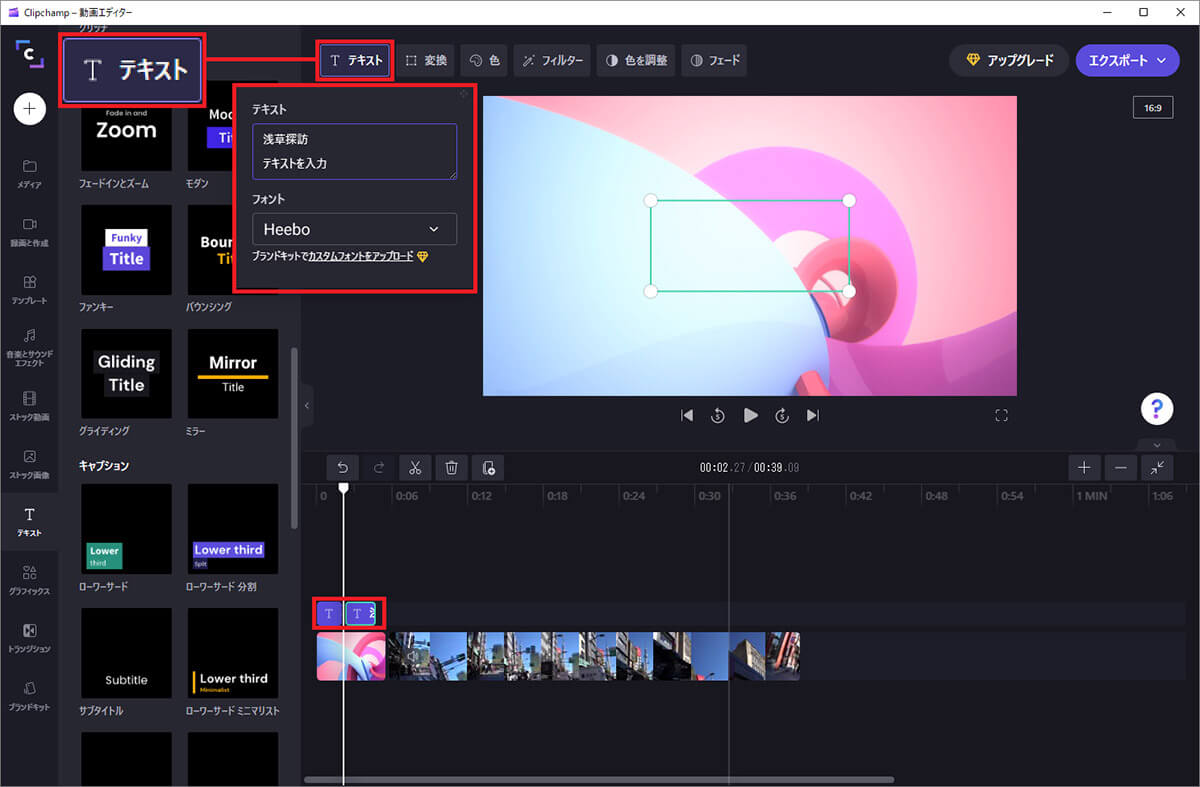Open the ストック動画 sidebar section

(29, 406)
